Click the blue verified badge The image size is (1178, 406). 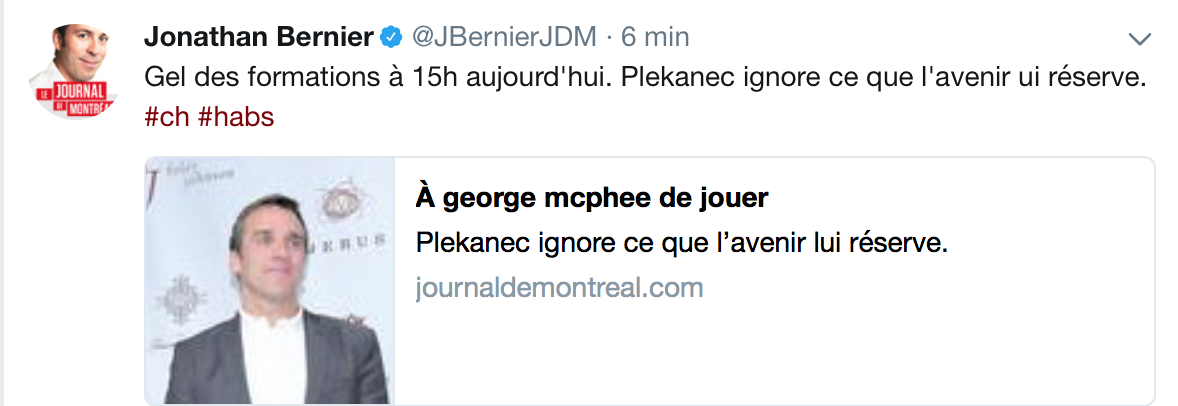click(390, 38)
